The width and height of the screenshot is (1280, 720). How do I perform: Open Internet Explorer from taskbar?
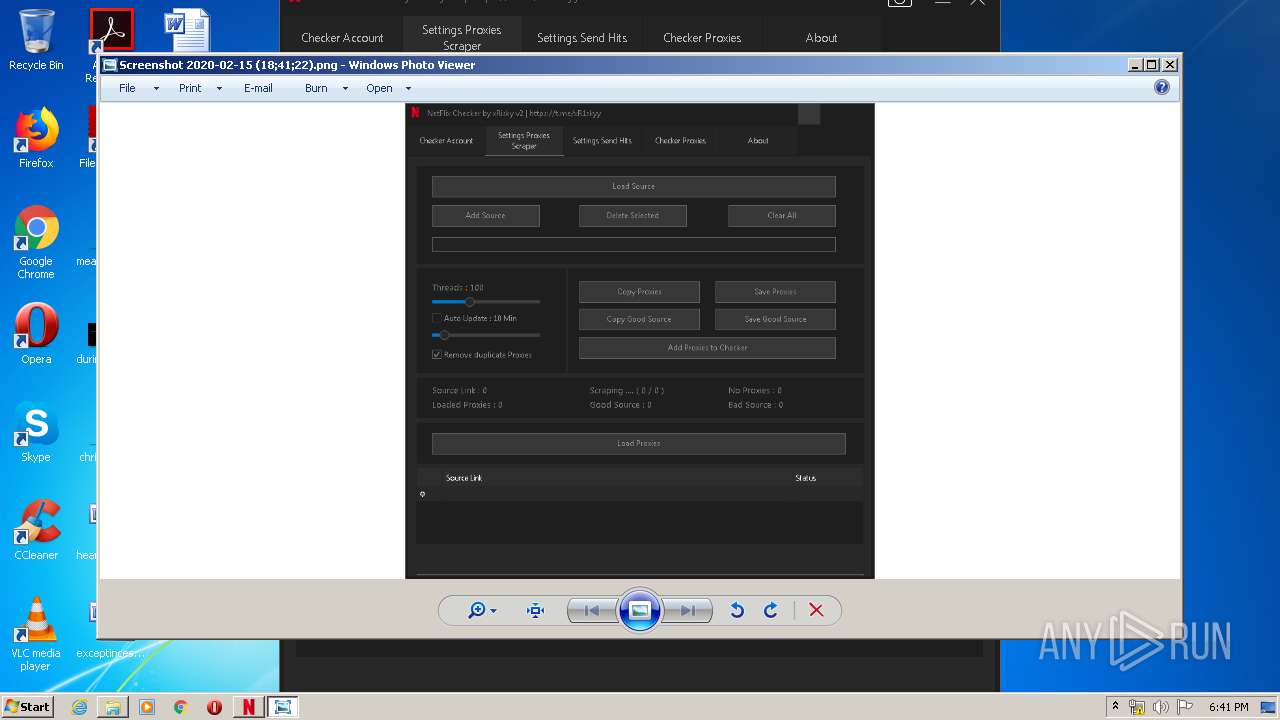click(79, 707)
